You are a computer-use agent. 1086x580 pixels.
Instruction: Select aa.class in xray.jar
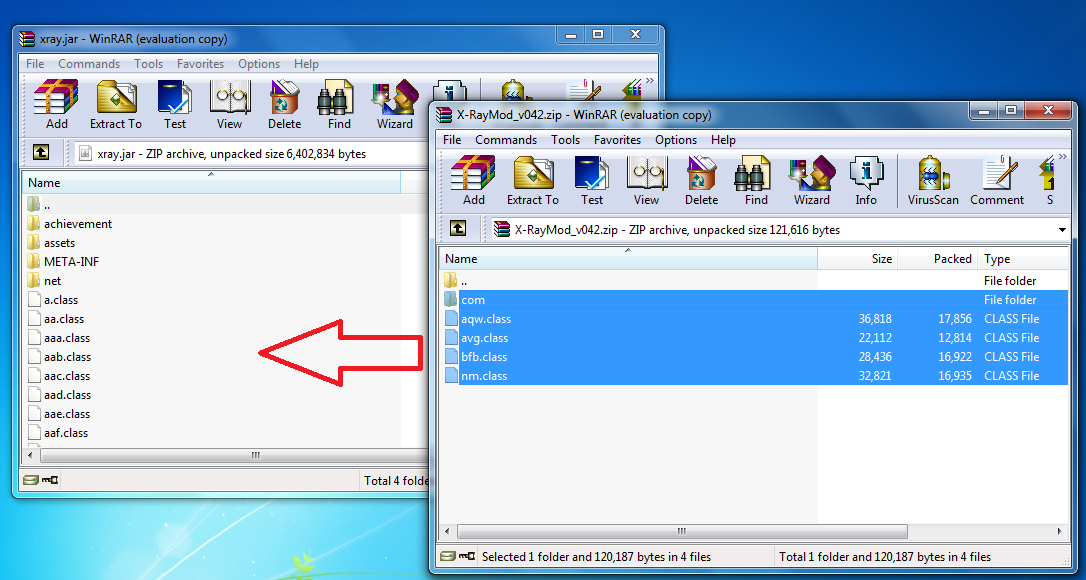[x=64, y=319]
